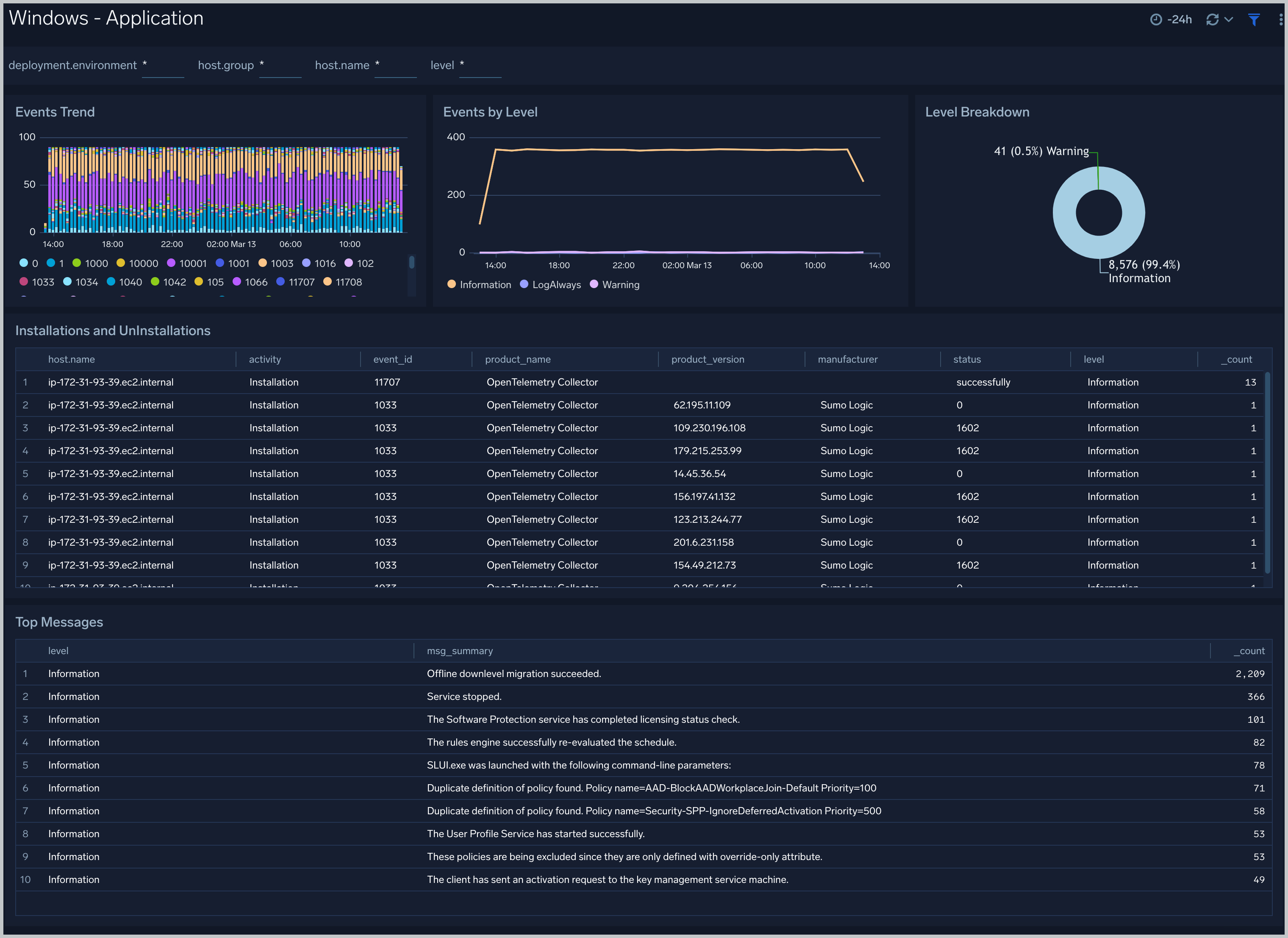Click the refresh dashboard icon

point(1212,19)
